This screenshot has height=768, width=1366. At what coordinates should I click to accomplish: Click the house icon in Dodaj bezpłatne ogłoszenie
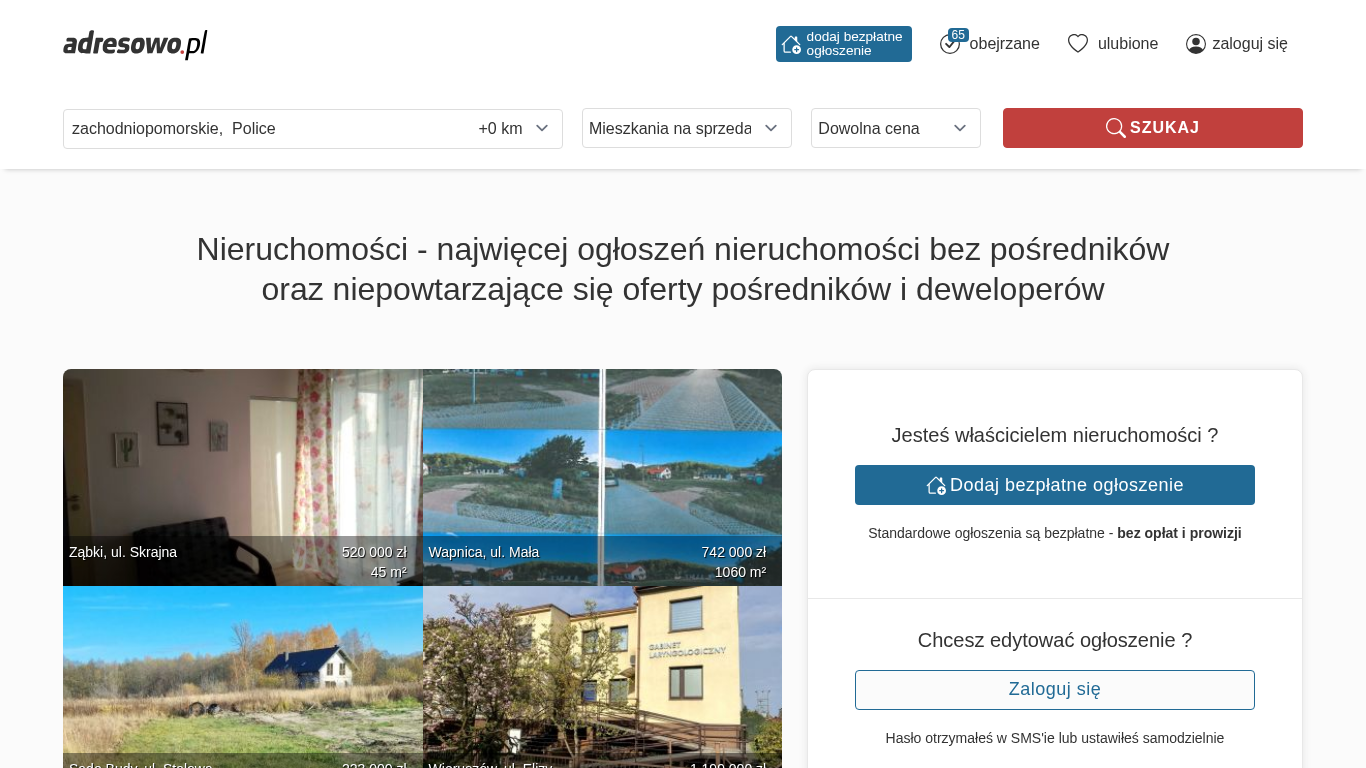tap(936, 485)
